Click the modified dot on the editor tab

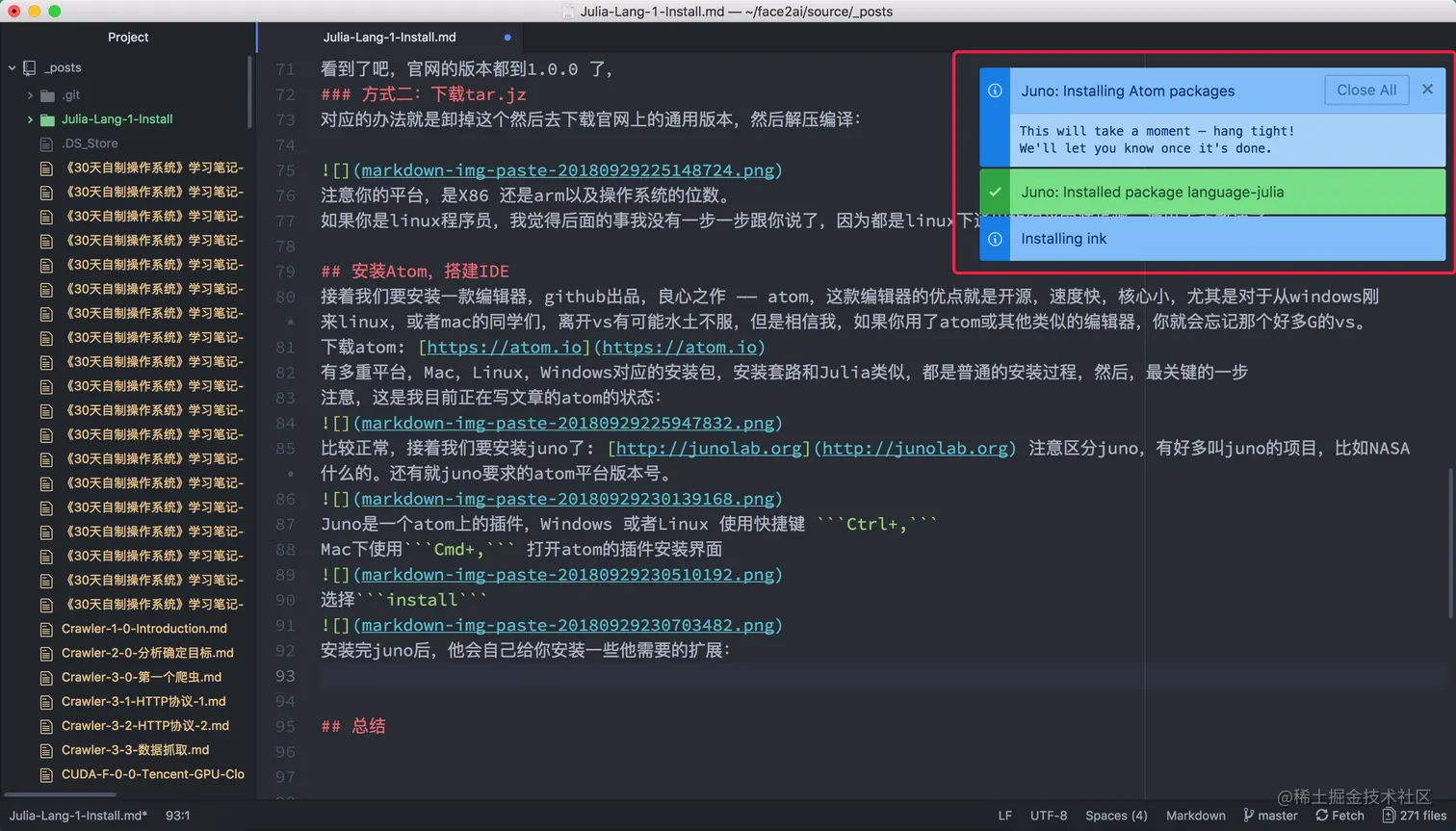coord(507,38)
